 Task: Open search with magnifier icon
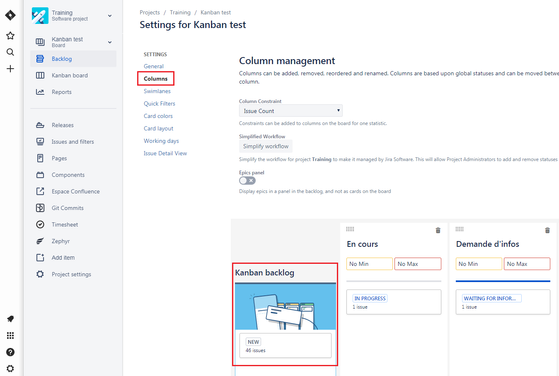tap(10, 52)
